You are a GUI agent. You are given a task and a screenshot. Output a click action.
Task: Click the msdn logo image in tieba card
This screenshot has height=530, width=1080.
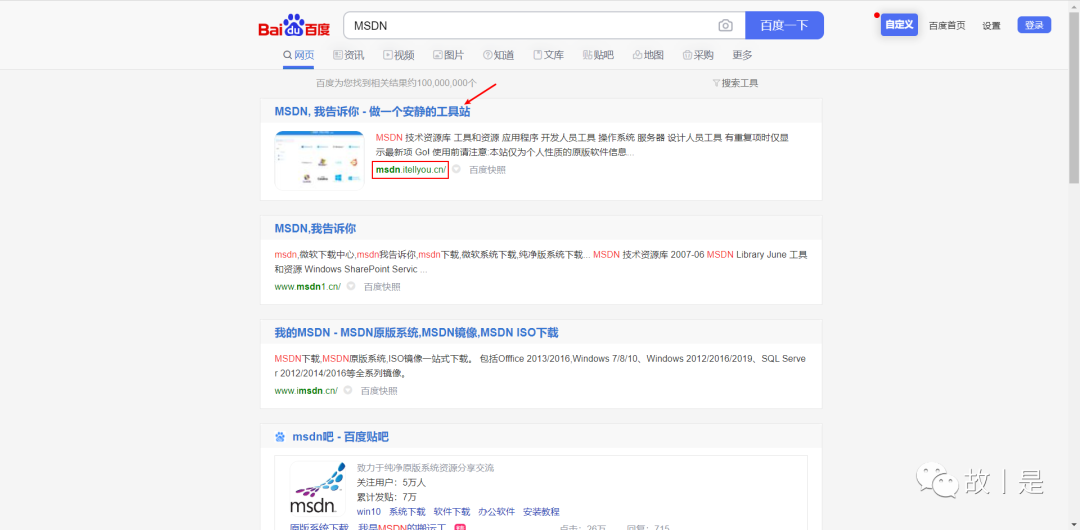[x=318, y=490]
